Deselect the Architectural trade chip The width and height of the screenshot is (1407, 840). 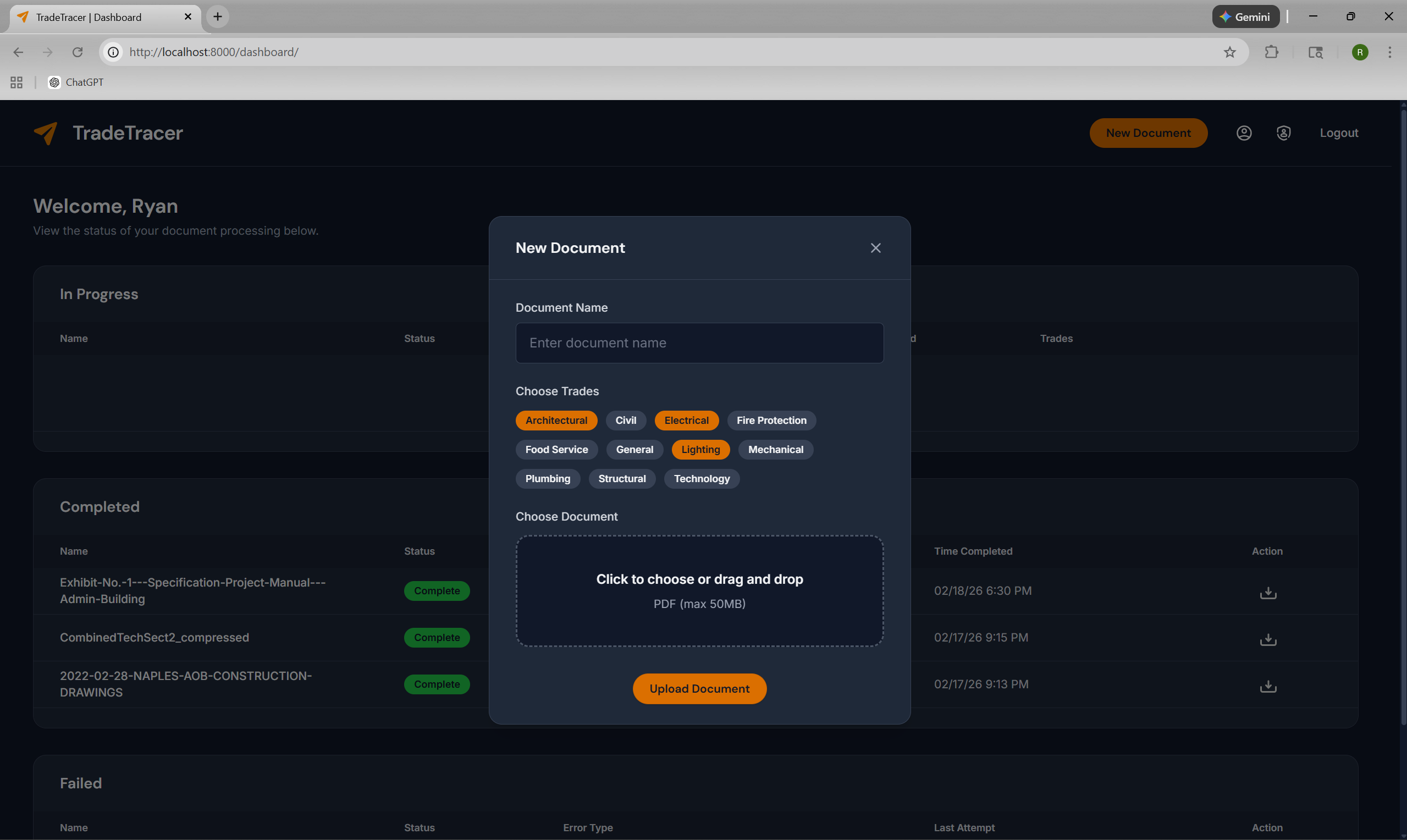556,421
